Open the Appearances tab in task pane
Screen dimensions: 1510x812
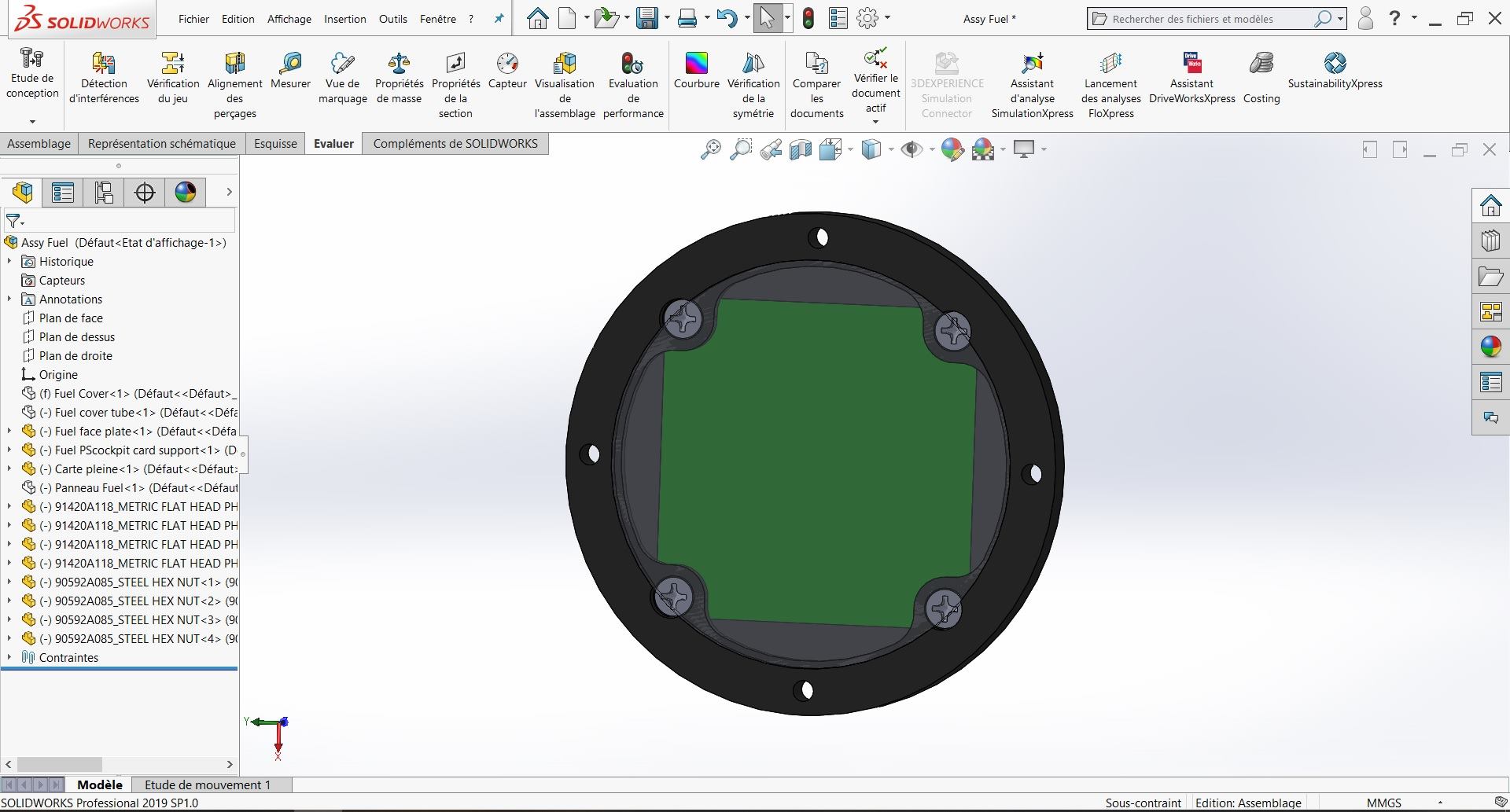tap(1490, 346)
